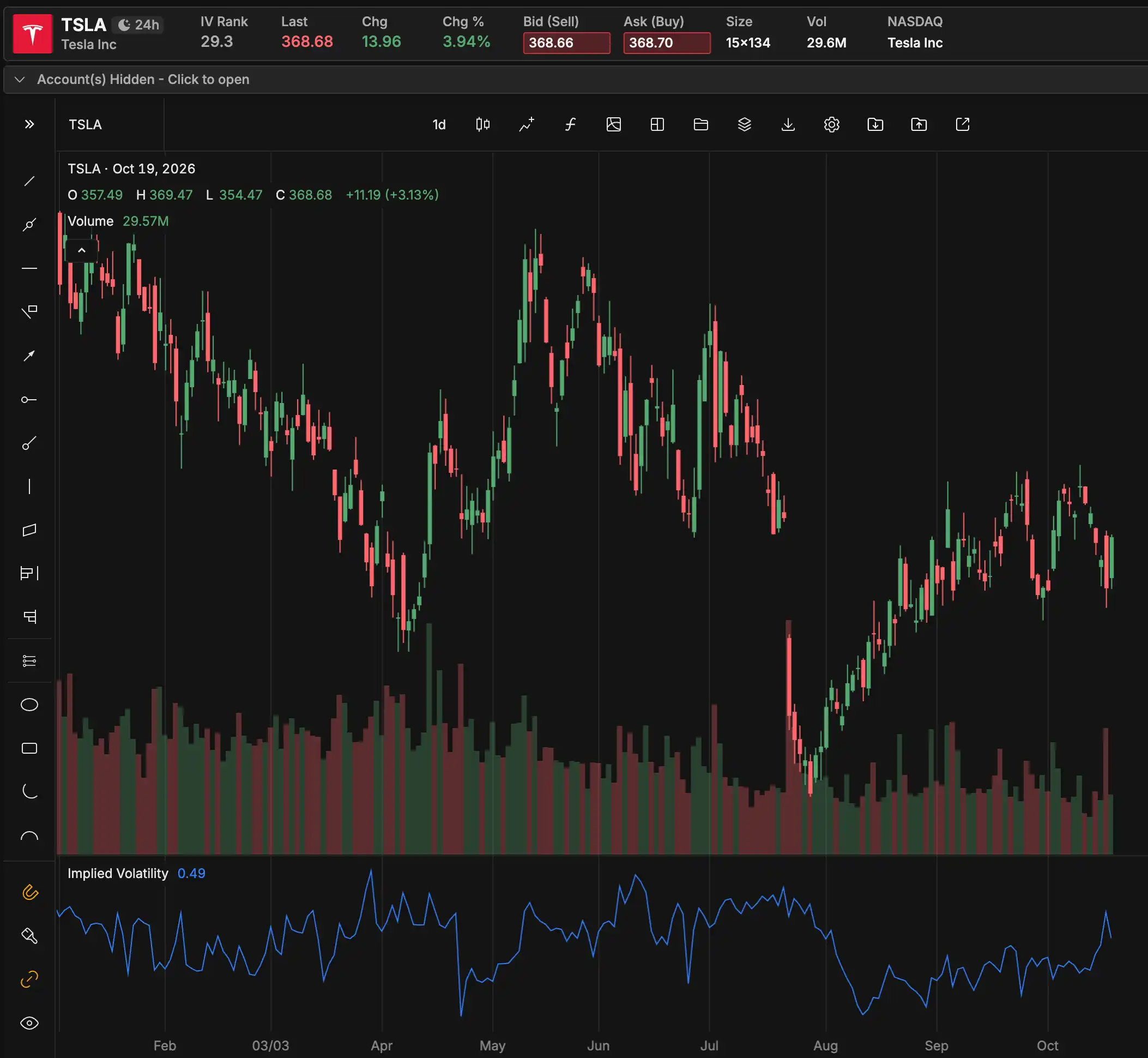The width and height of the screenshot is (1148, 1058).
Task: Click the Bid (Sell) 368.66 button
Action: pos(566,43)
